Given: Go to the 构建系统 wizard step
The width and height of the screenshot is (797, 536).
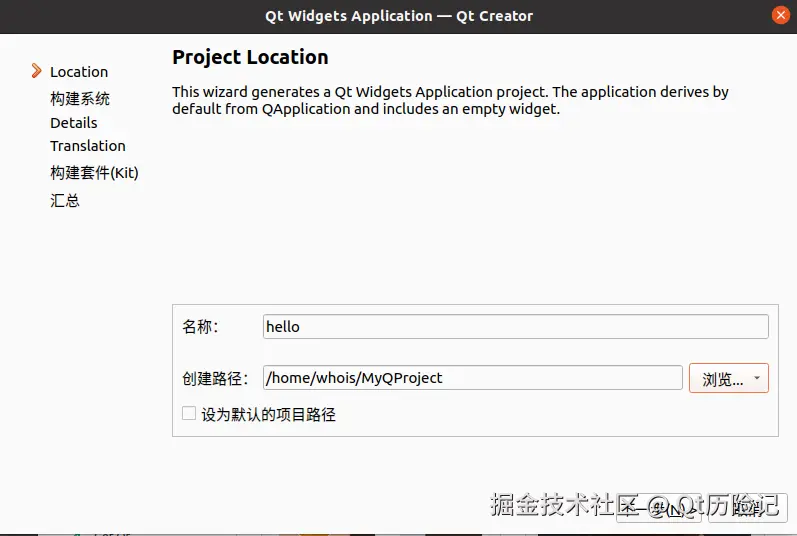Looking at the screenshot, I should [80, 99].
